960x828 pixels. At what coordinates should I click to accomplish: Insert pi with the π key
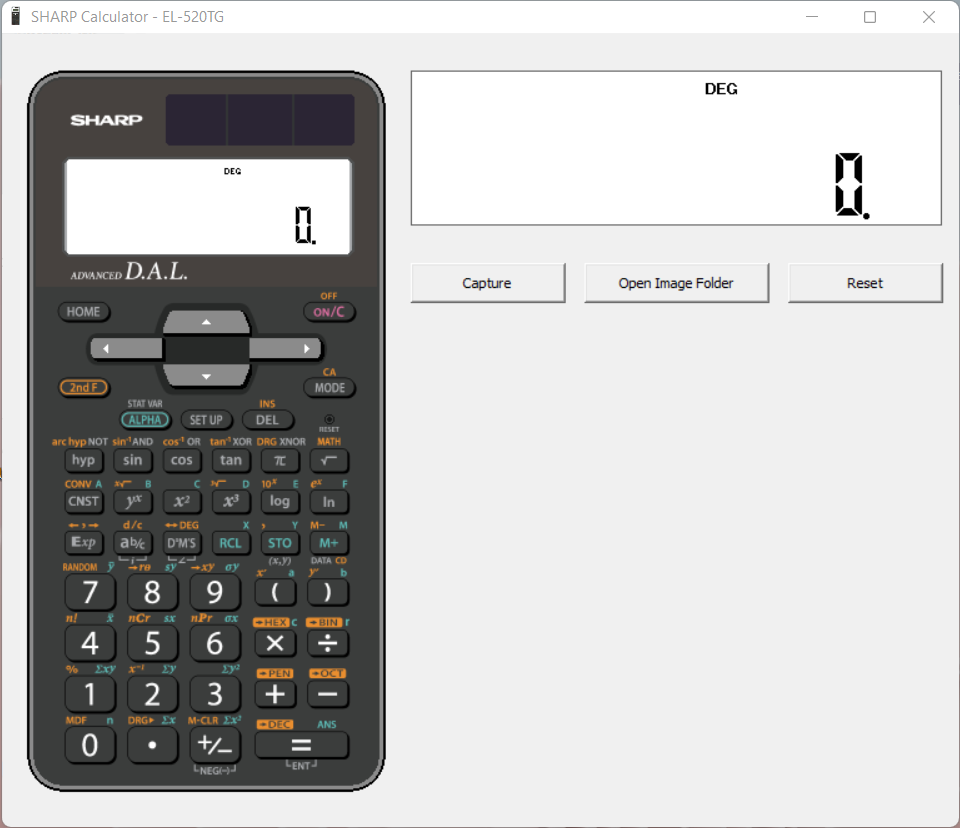pos(280,461)
